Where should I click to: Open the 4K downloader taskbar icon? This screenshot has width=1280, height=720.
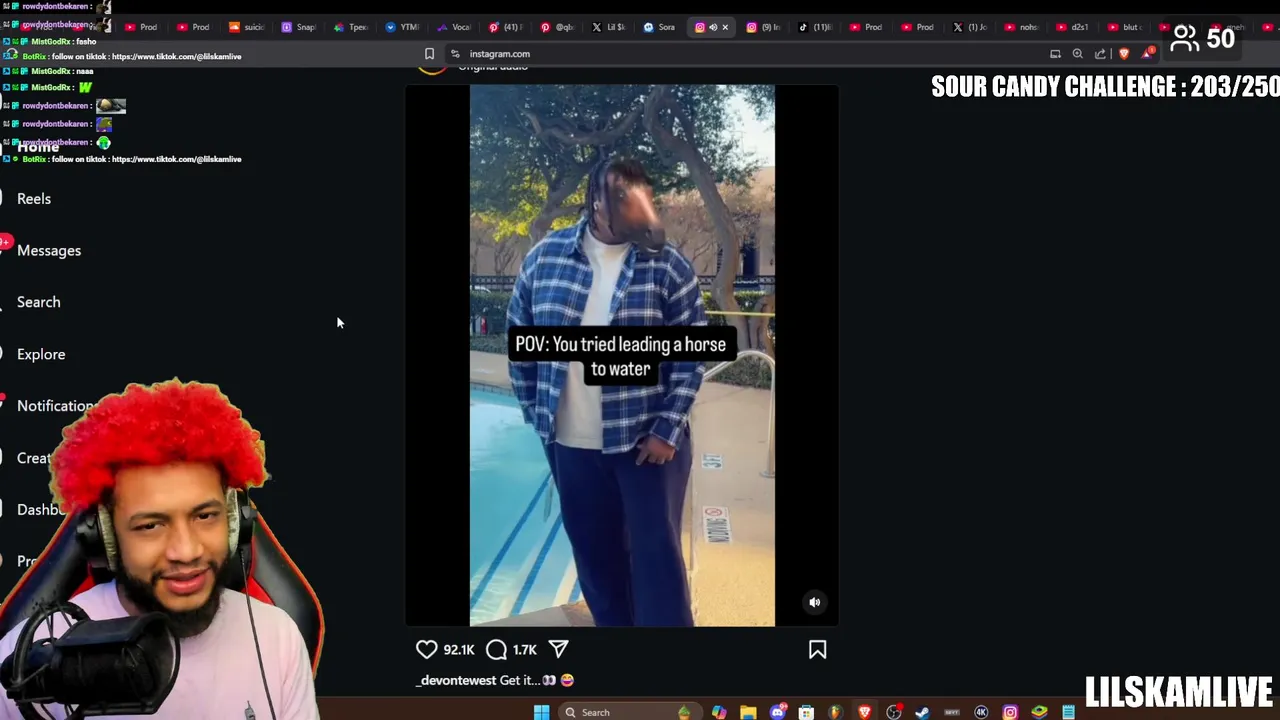981,712
